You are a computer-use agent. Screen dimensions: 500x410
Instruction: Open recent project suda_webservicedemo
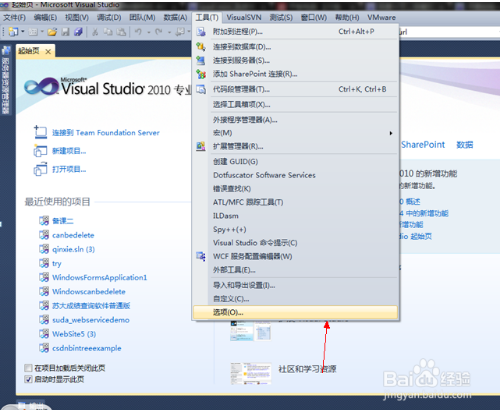(x=91, y=320)
